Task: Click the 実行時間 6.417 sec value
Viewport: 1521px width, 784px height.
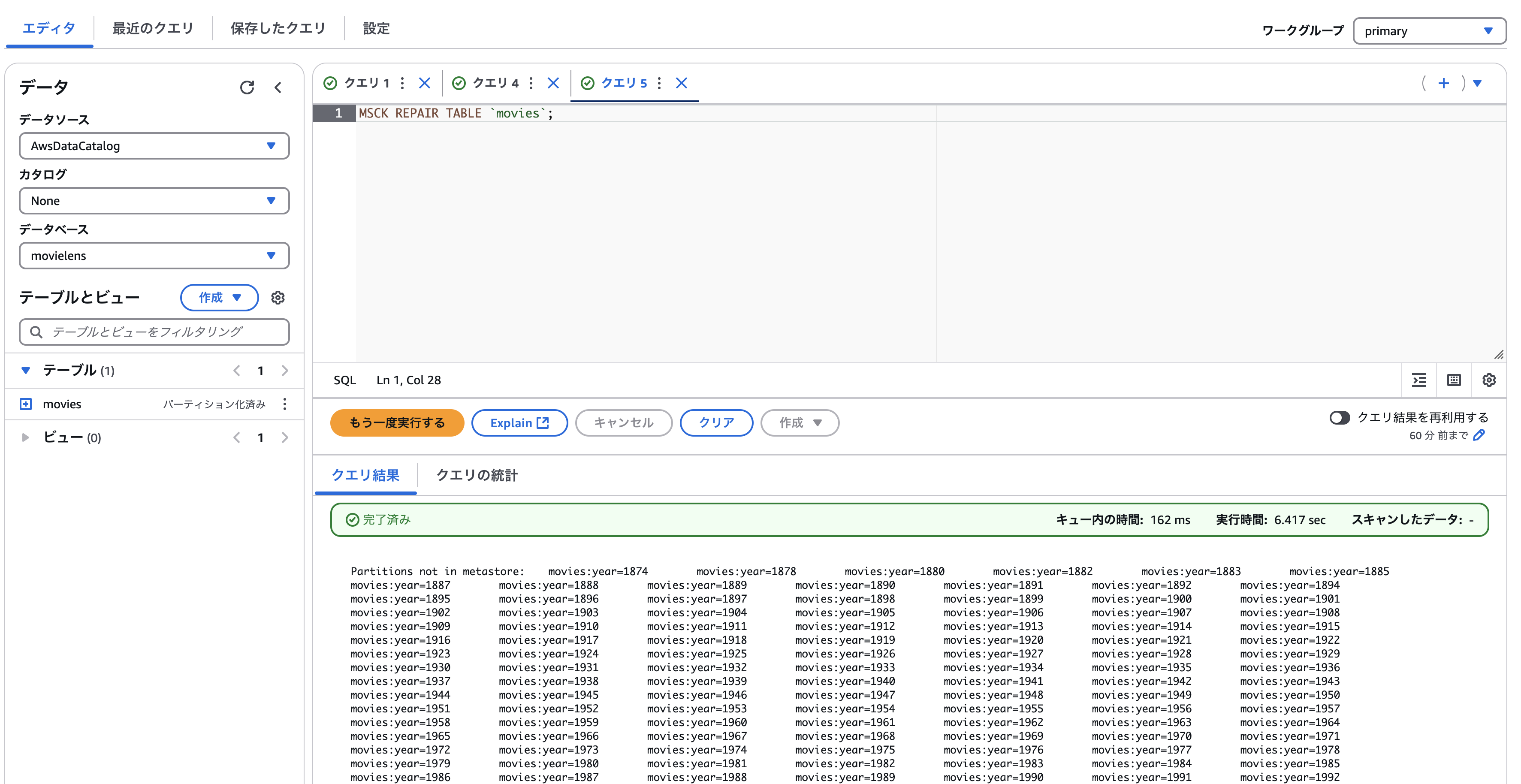Action: tap(1300, 519)
